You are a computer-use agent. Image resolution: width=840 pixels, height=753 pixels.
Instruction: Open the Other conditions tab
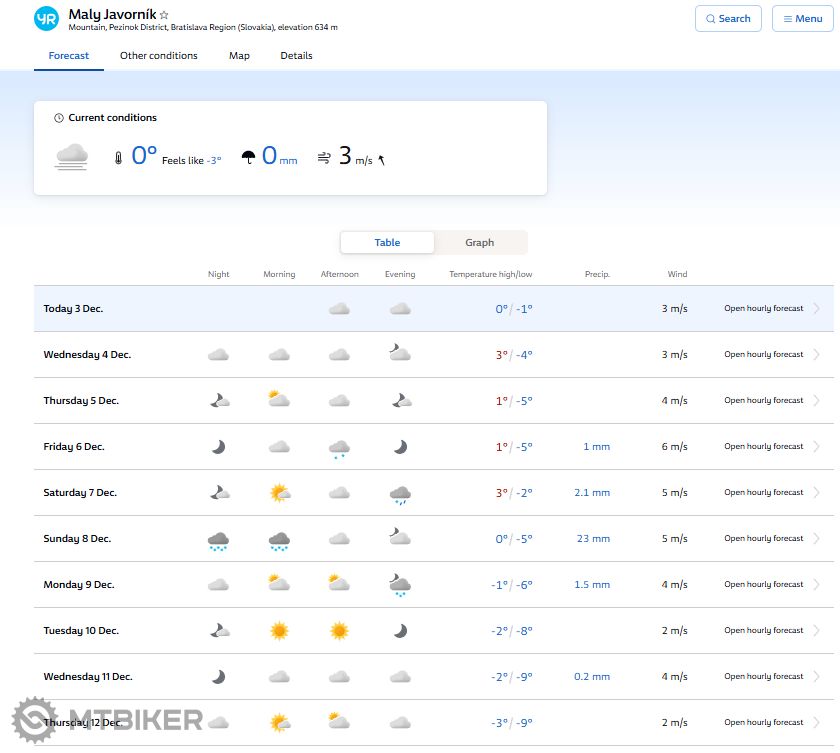point(158,56)
